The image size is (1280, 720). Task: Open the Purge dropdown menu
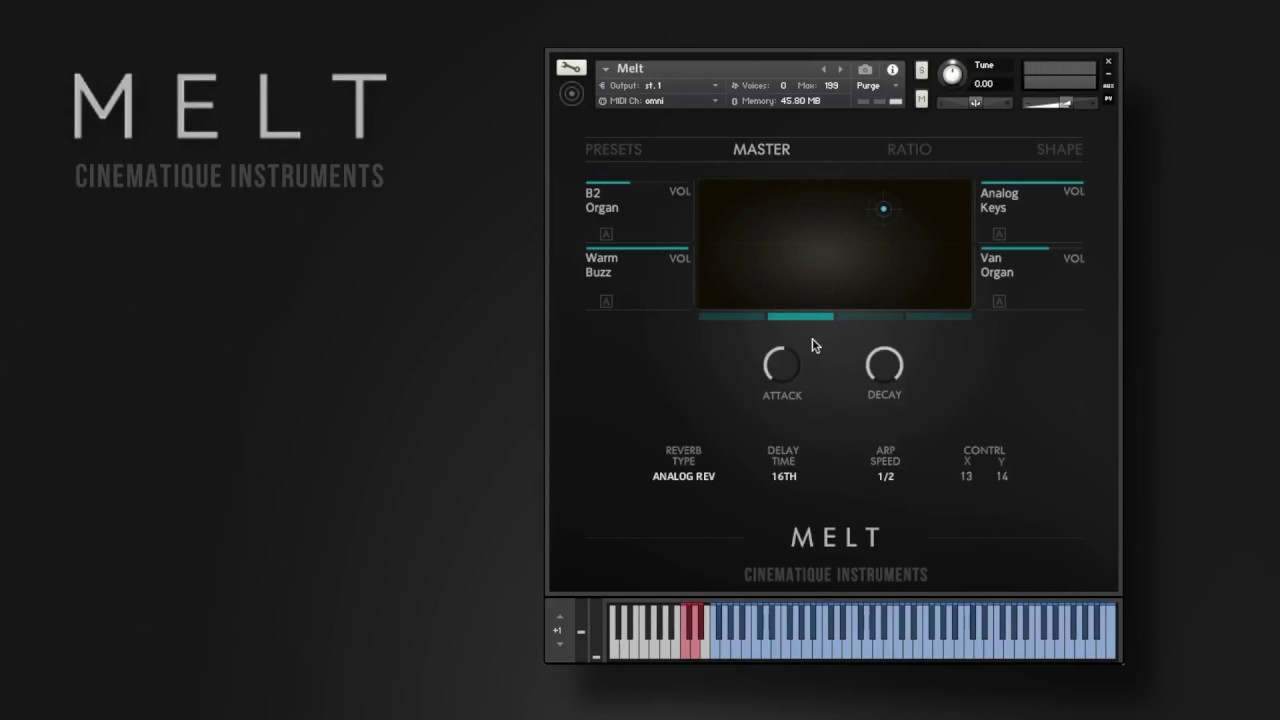[878, 86]
